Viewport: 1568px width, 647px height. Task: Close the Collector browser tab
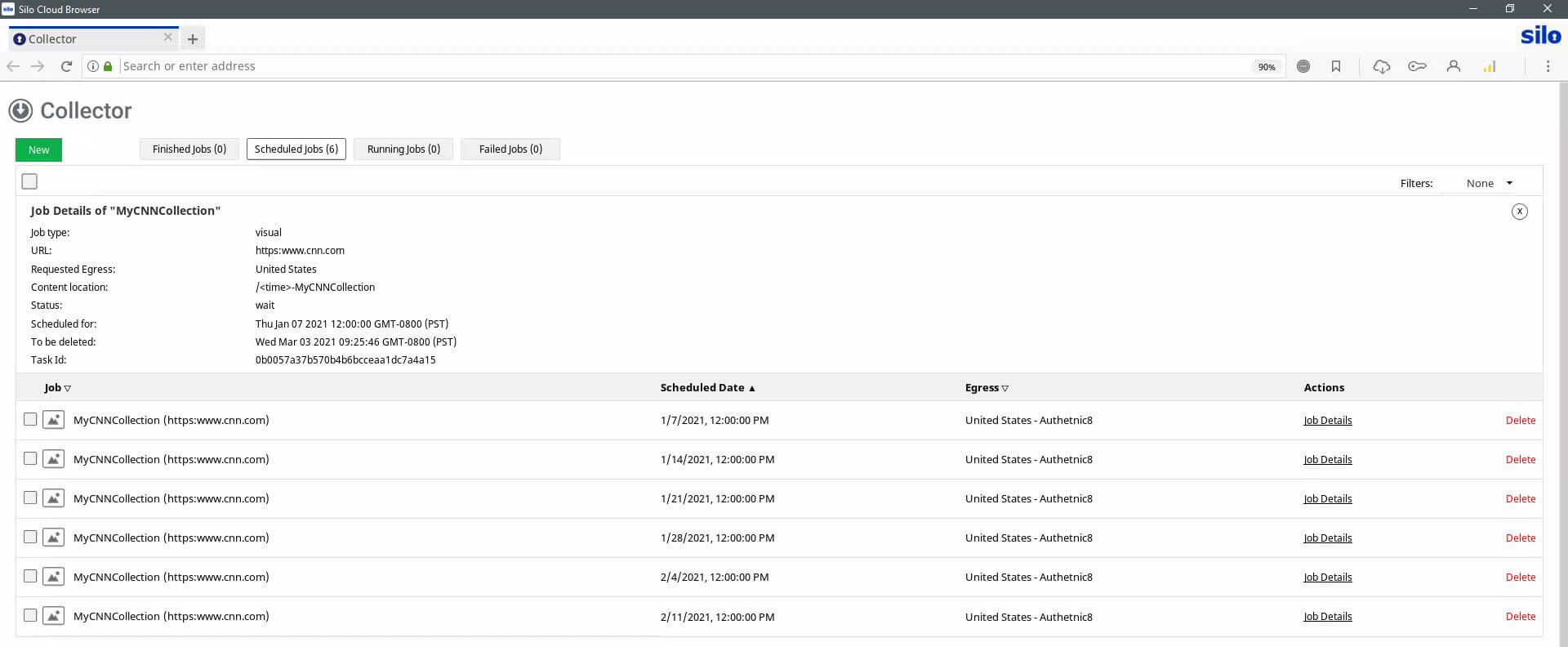pos(167,38)
